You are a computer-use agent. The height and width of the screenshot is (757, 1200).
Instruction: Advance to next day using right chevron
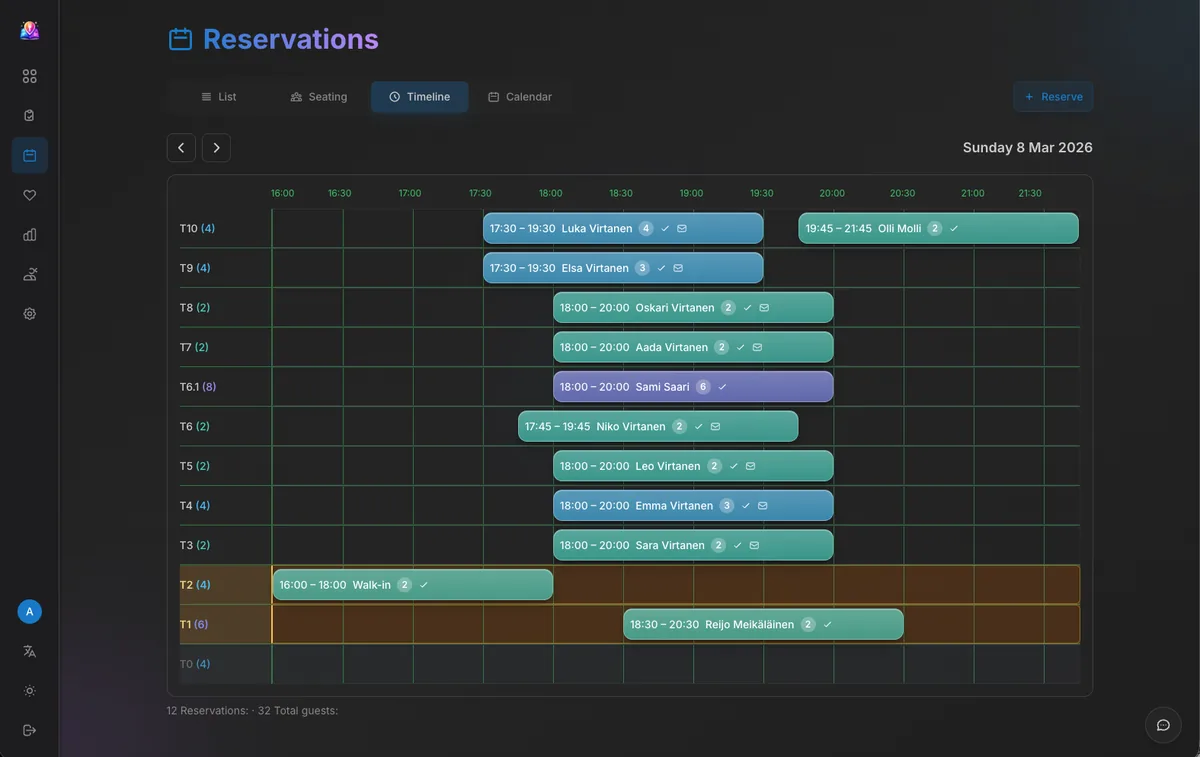coord(216,147)
